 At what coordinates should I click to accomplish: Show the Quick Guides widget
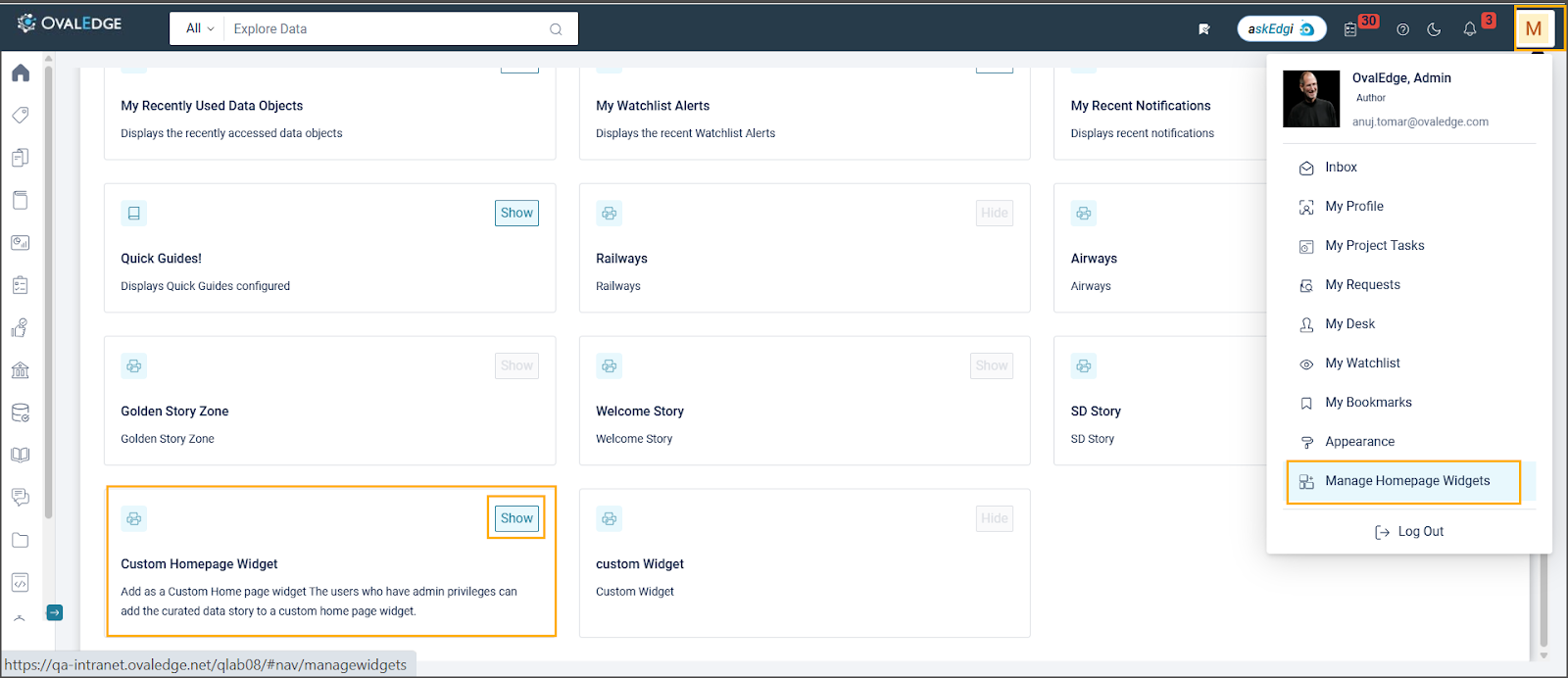pyautogui.click(x=516, y=214)
